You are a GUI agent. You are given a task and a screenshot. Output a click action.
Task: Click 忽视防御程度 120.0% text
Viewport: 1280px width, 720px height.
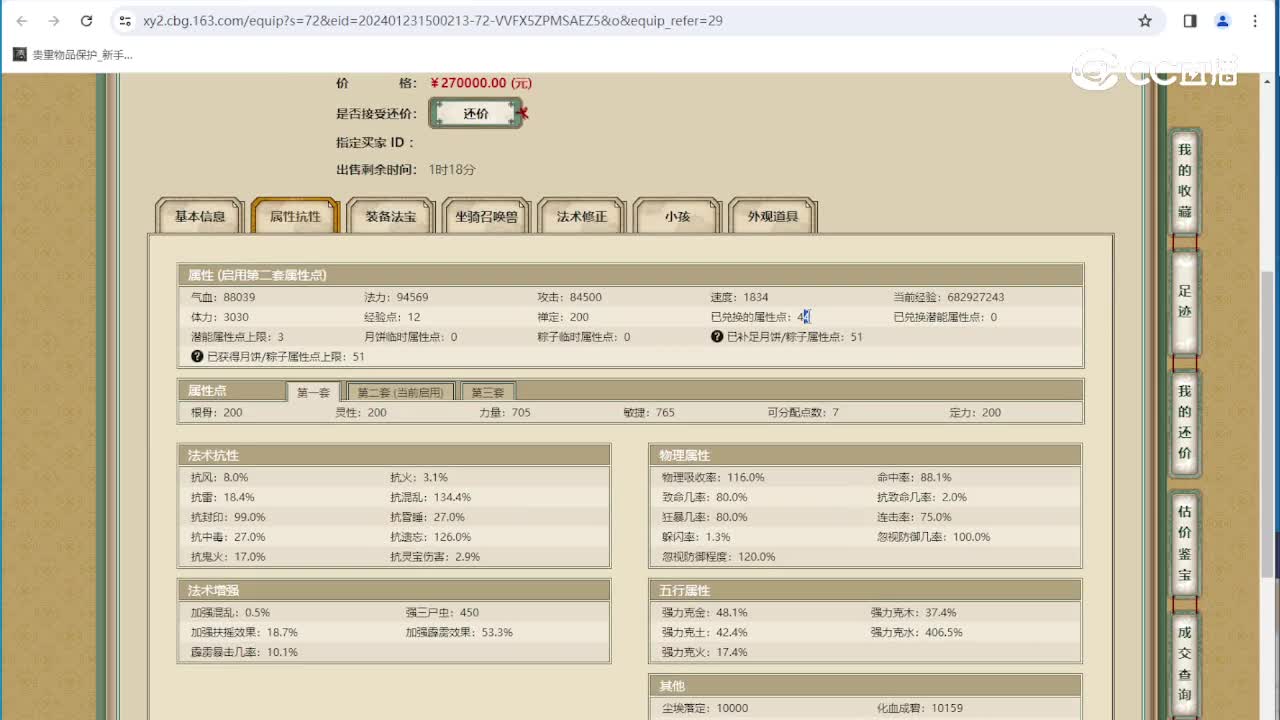(718, 557)
